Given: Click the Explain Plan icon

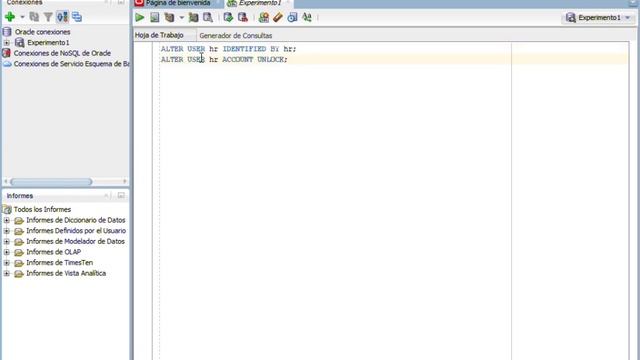Looking at the screenshot, I should (169, 17).
